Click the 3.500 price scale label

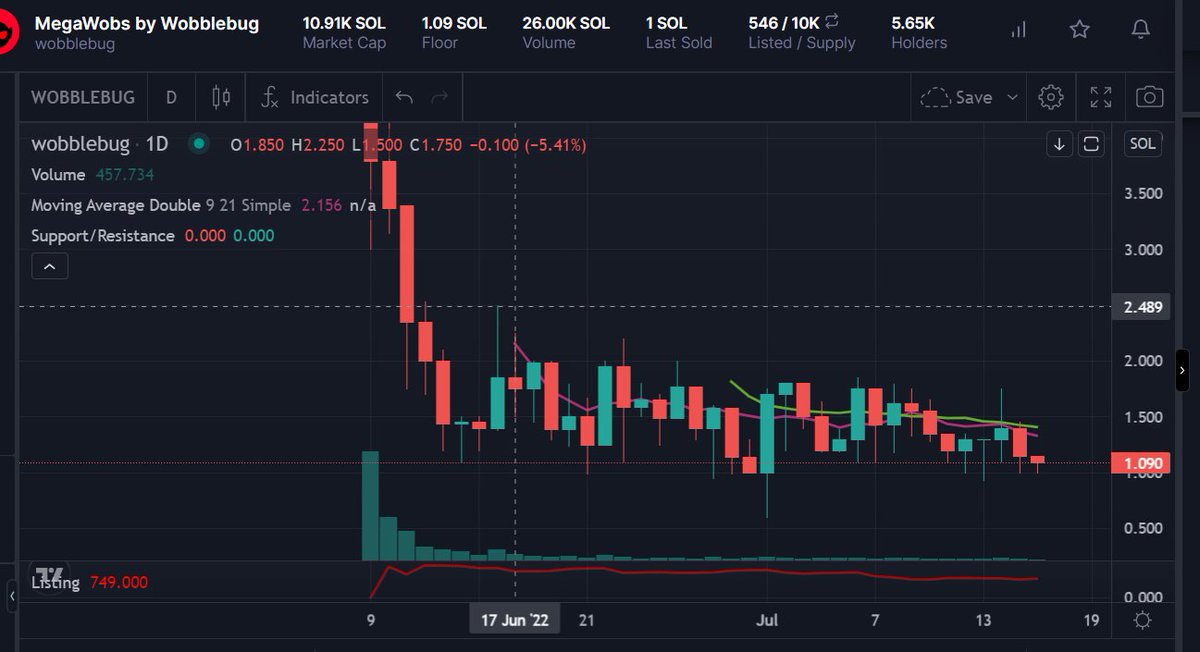point(1143,194)
